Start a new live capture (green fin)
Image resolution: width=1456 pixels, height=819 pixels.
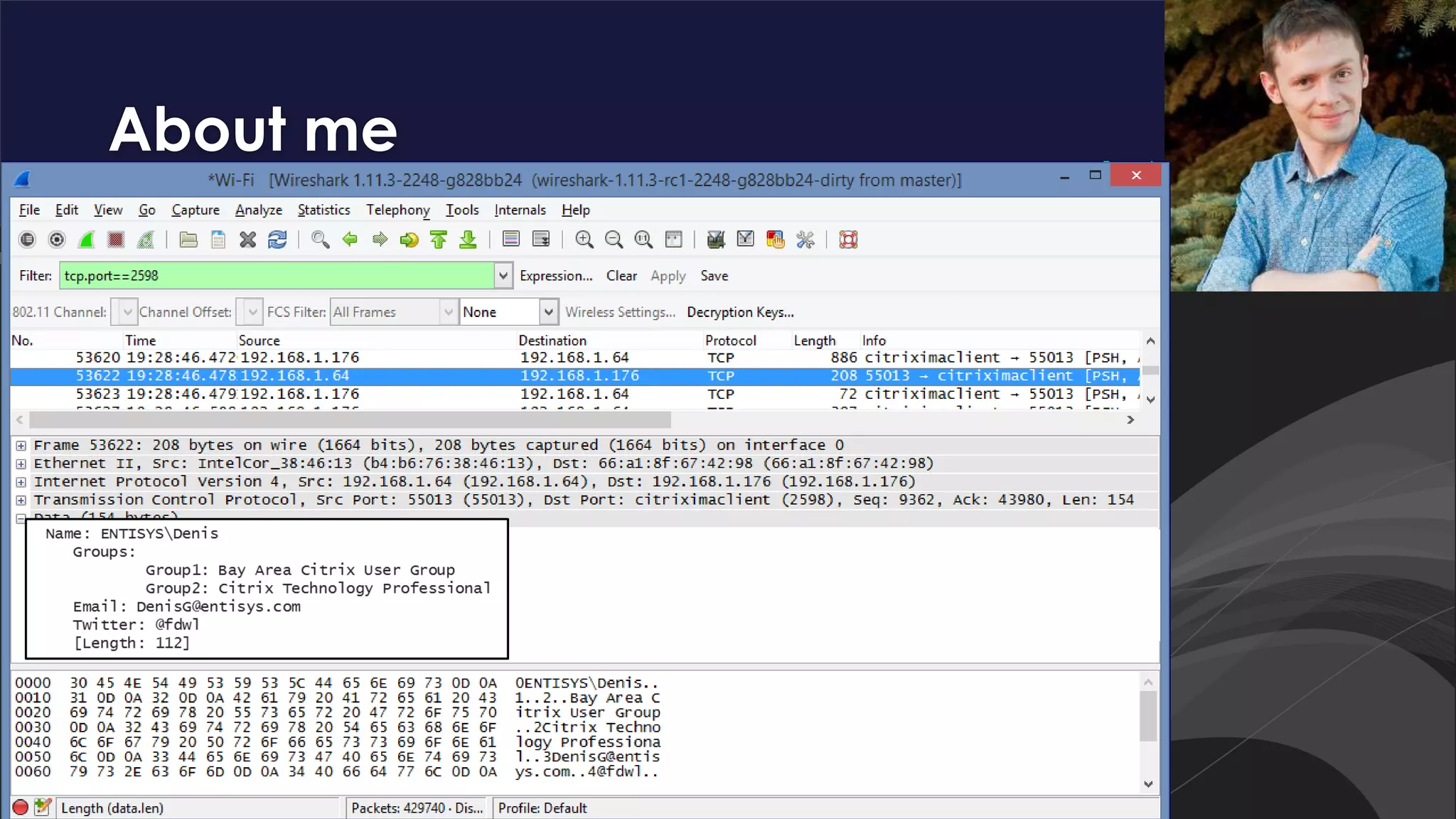(87, 240)
